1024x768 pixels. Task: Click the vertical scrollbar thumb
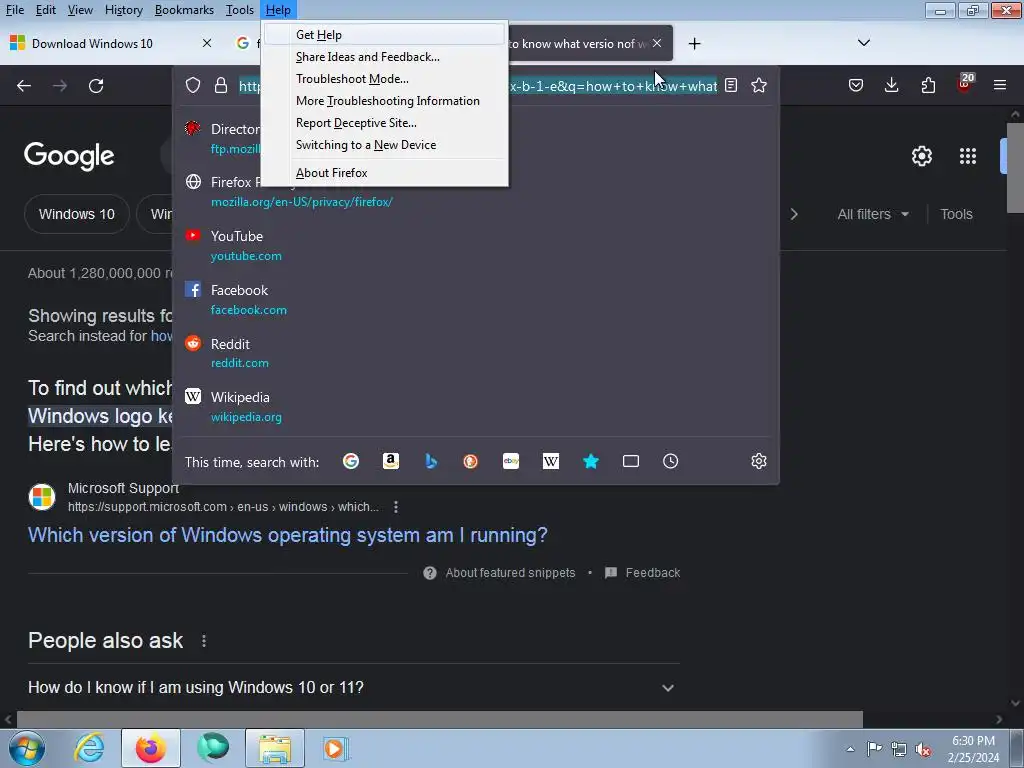(1015, 167)
